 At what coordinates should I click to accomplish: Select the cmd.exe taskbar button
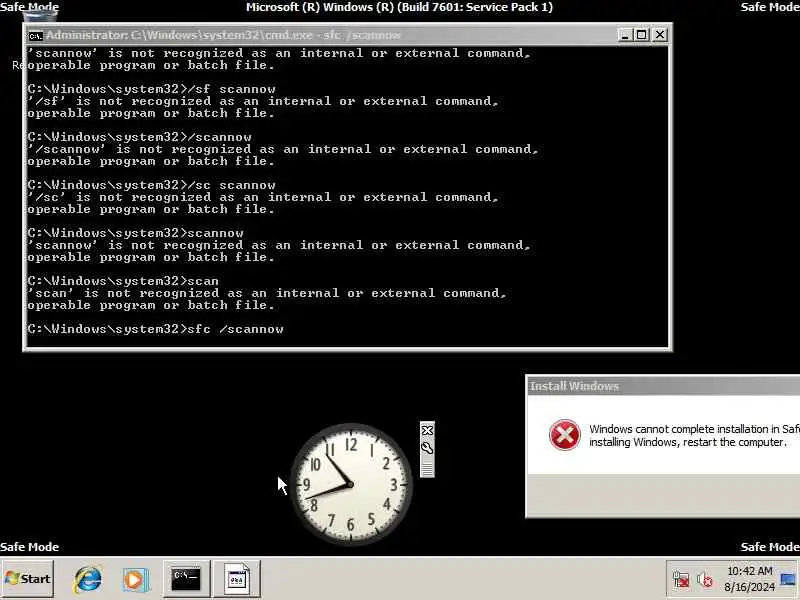pyautogui.click(x=186, y=579)
